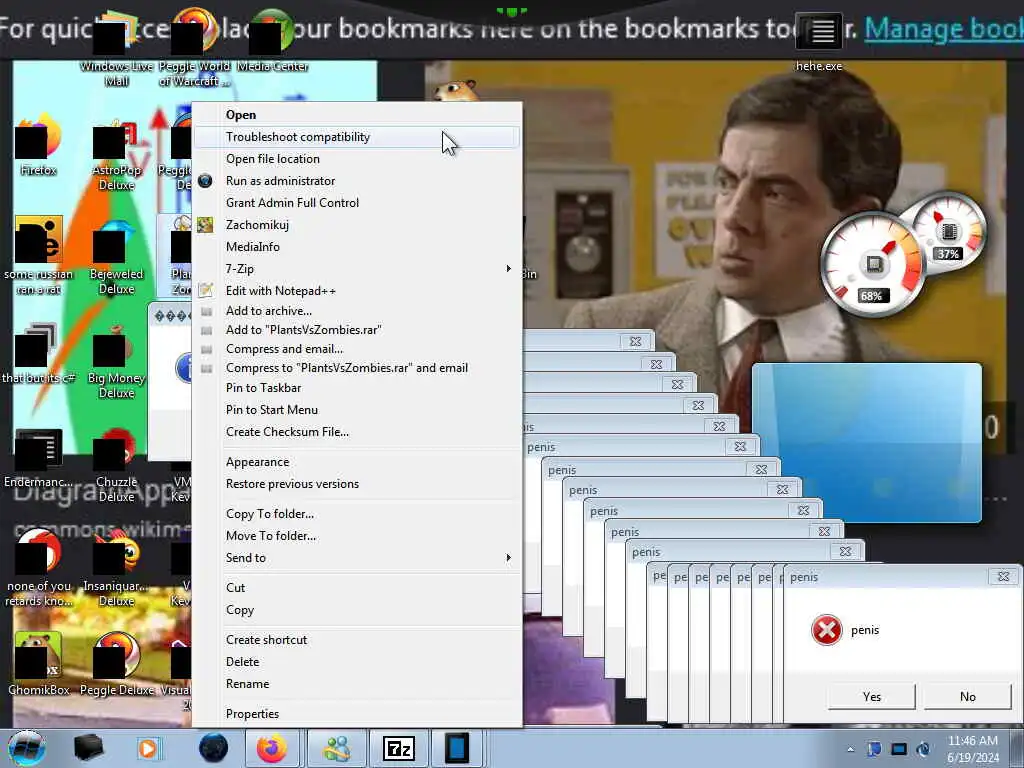Choose Appearance from the context menu
The image size is (1024, 768).
click(357, 462)
